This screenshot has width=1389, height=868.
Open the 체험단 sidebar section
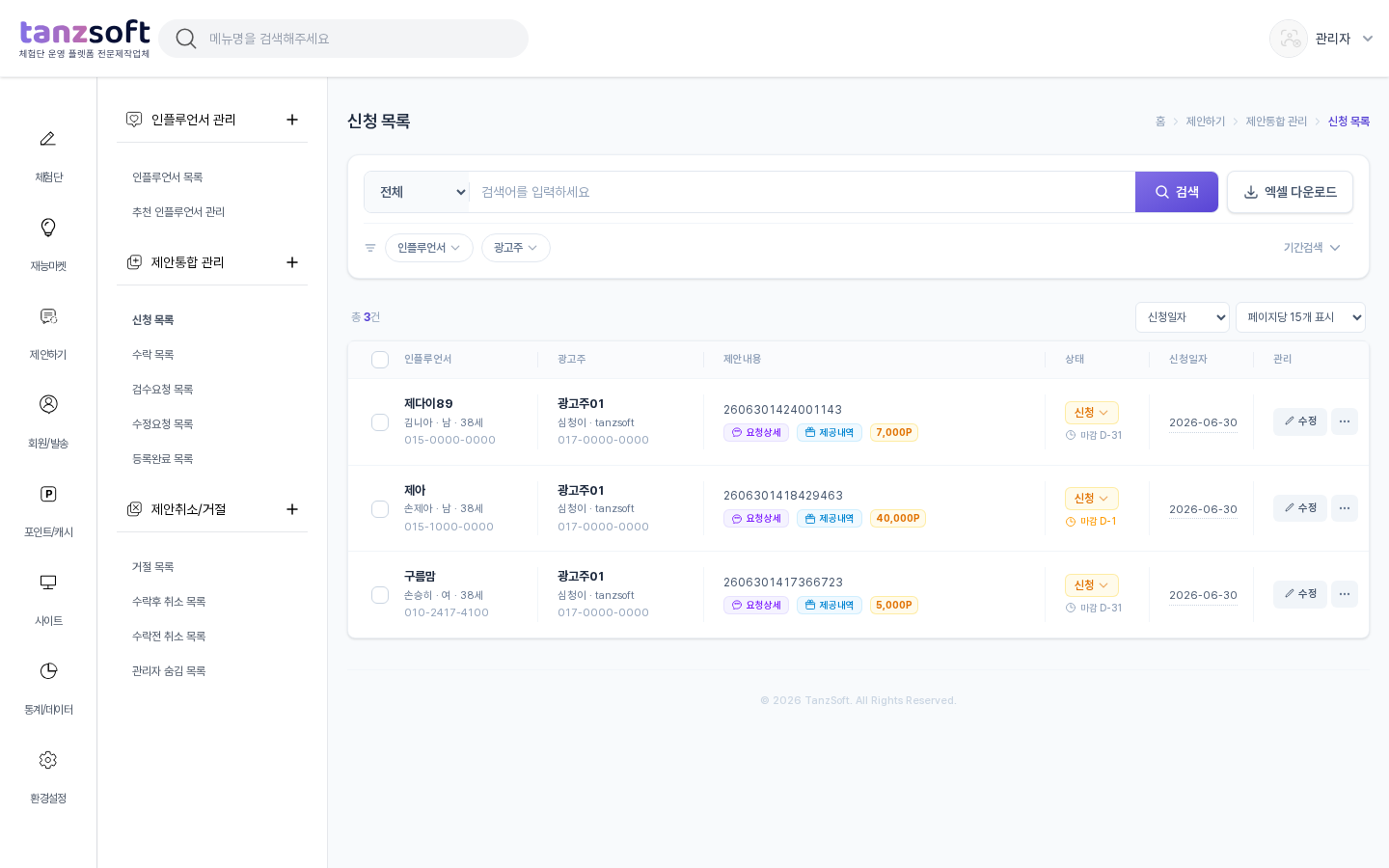[48, 154]
